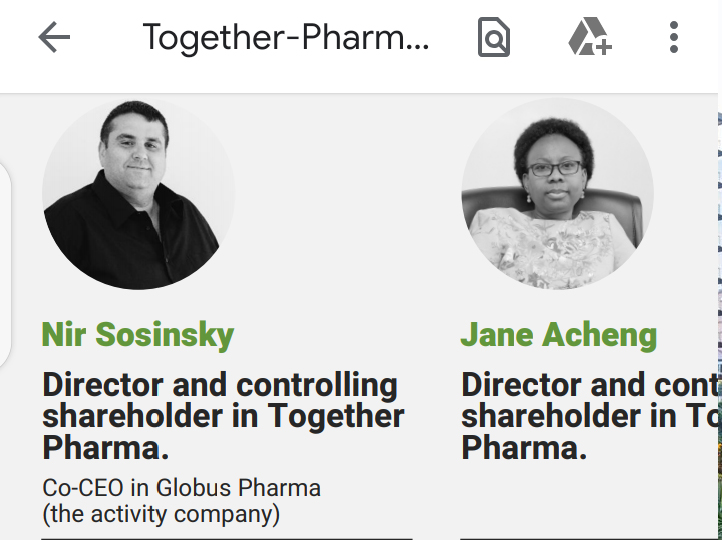Tap the empty toolbar area beside the back arrow
Image resolution: width=722 pixels, height=540 pixels.
(x=106, y=37)
